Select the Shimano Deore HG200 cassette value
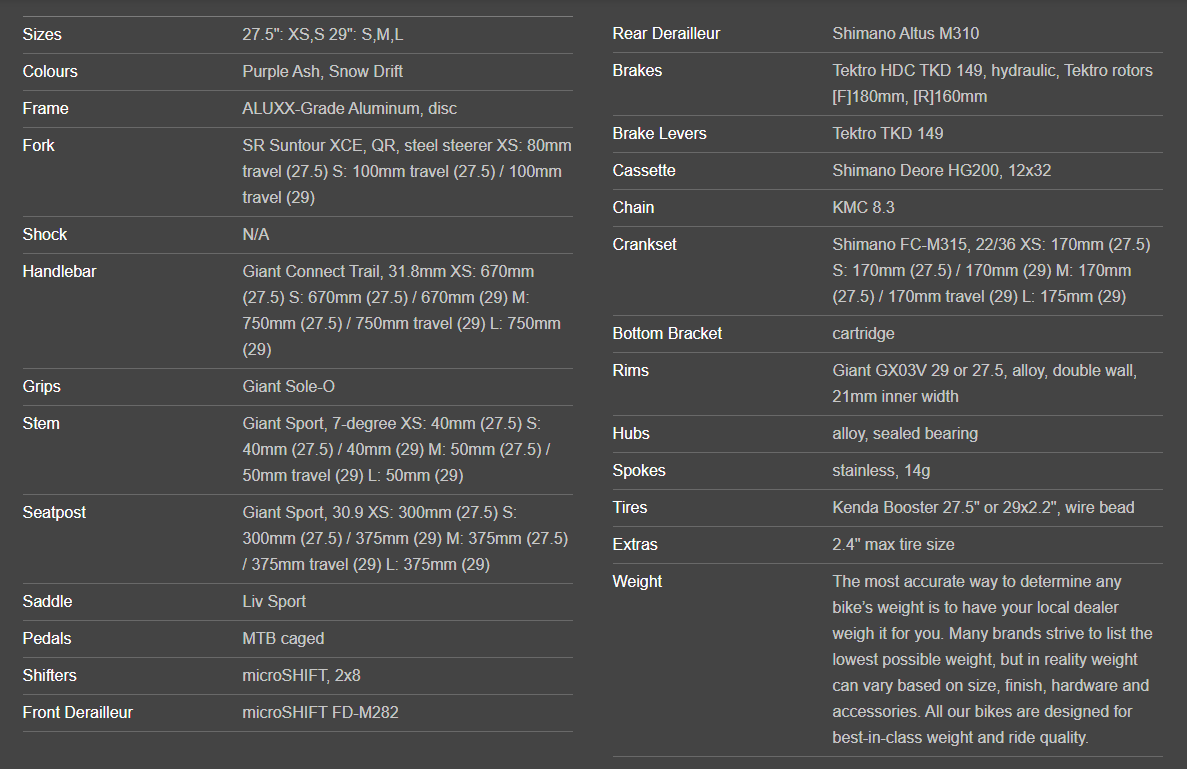Image resolution: width=1187 pixels, height=769 pixels. coord(941,170)
